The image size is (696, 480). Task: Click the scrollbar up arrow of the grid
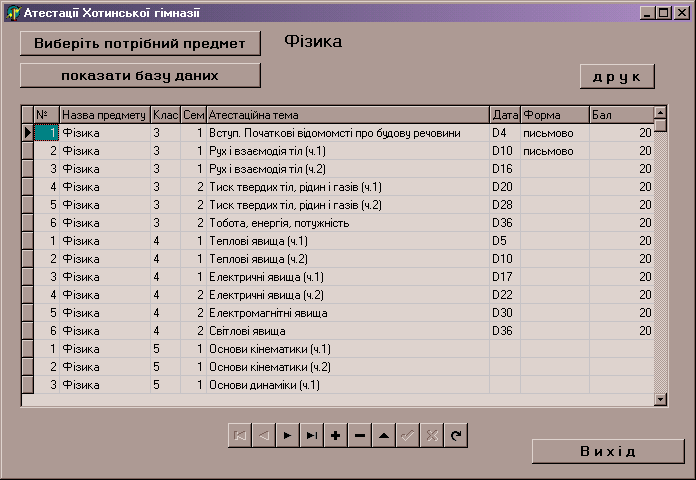click(x=660, y=112)
